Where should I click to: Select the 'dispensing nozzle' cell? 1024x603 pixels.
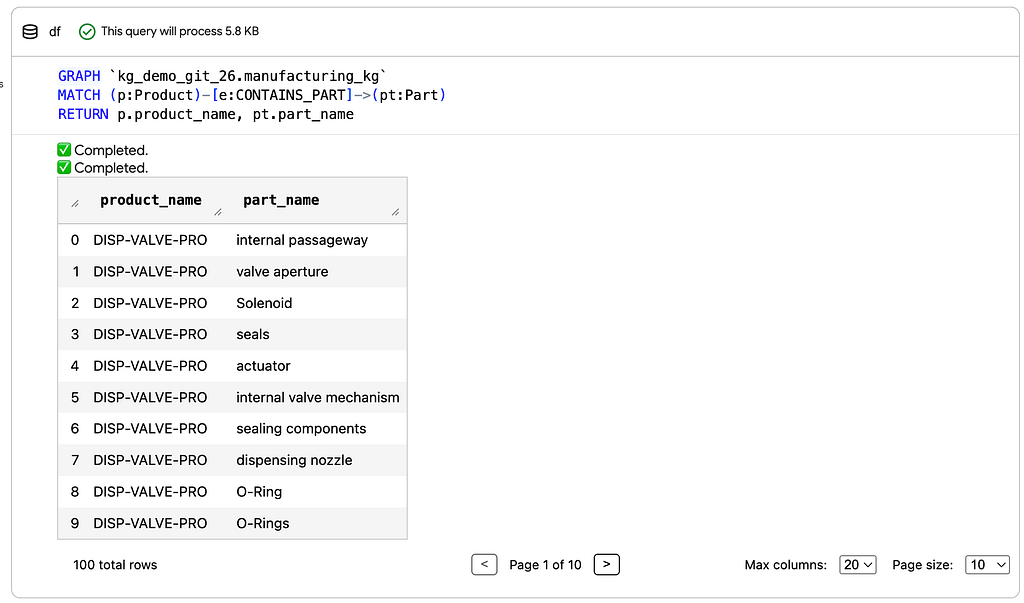coord(294,460)
